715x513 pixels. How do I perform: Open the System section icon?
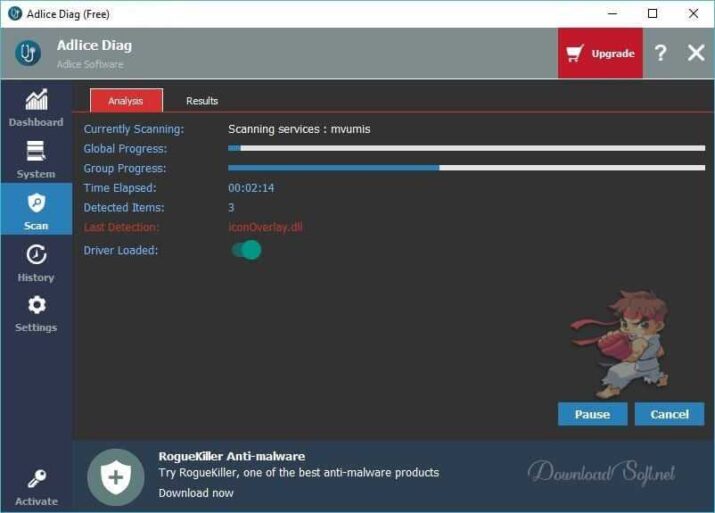[36, 151]
